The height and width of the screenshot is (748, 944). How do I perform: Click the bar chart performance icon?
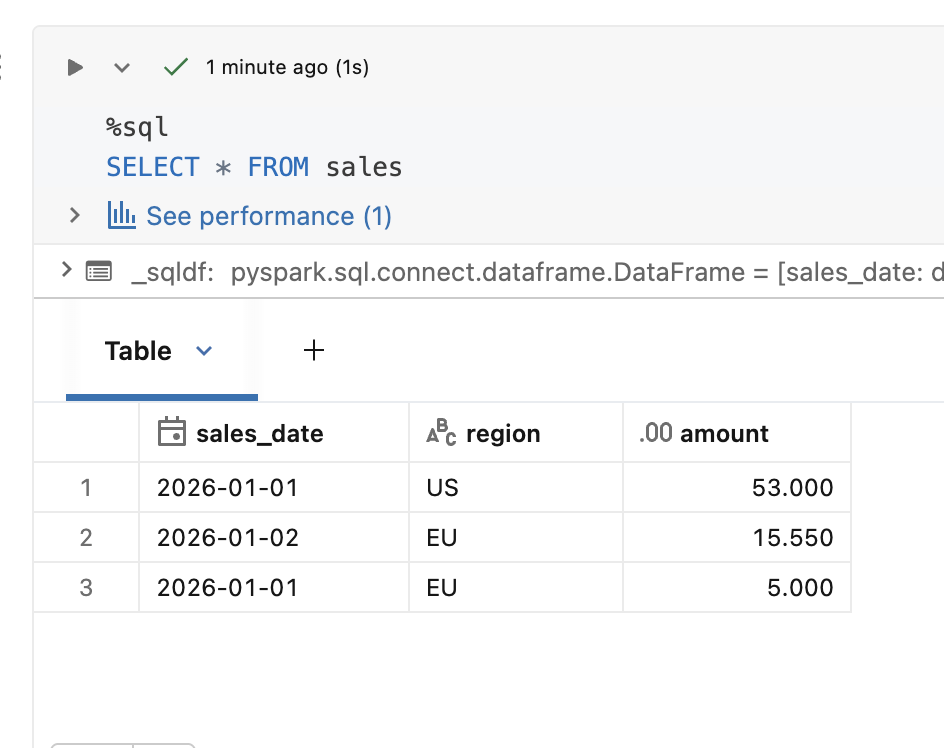(121, 215)
